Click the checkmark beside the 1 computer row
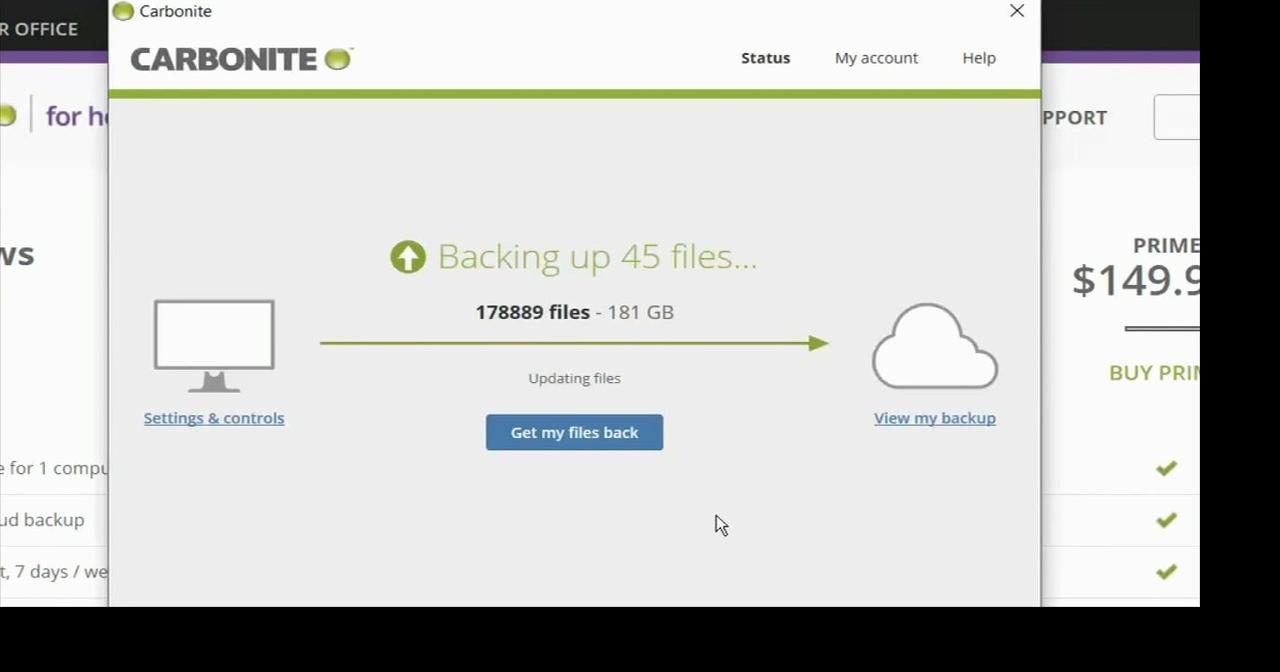The width and height of the screenshot is (1280, 672). click(x=1166, y=468)
